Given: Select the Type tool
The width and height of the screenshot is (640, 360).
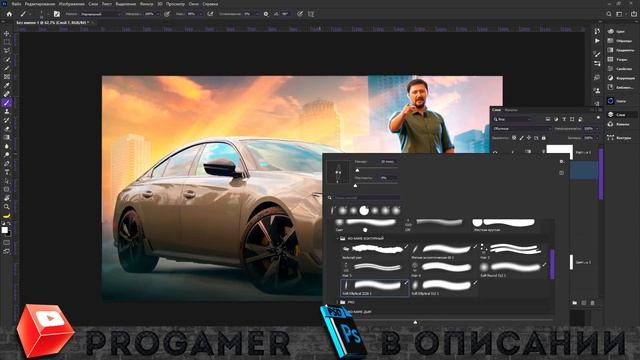Looking at the screenshot, I should pyautogui.click(x=7, y=172).
